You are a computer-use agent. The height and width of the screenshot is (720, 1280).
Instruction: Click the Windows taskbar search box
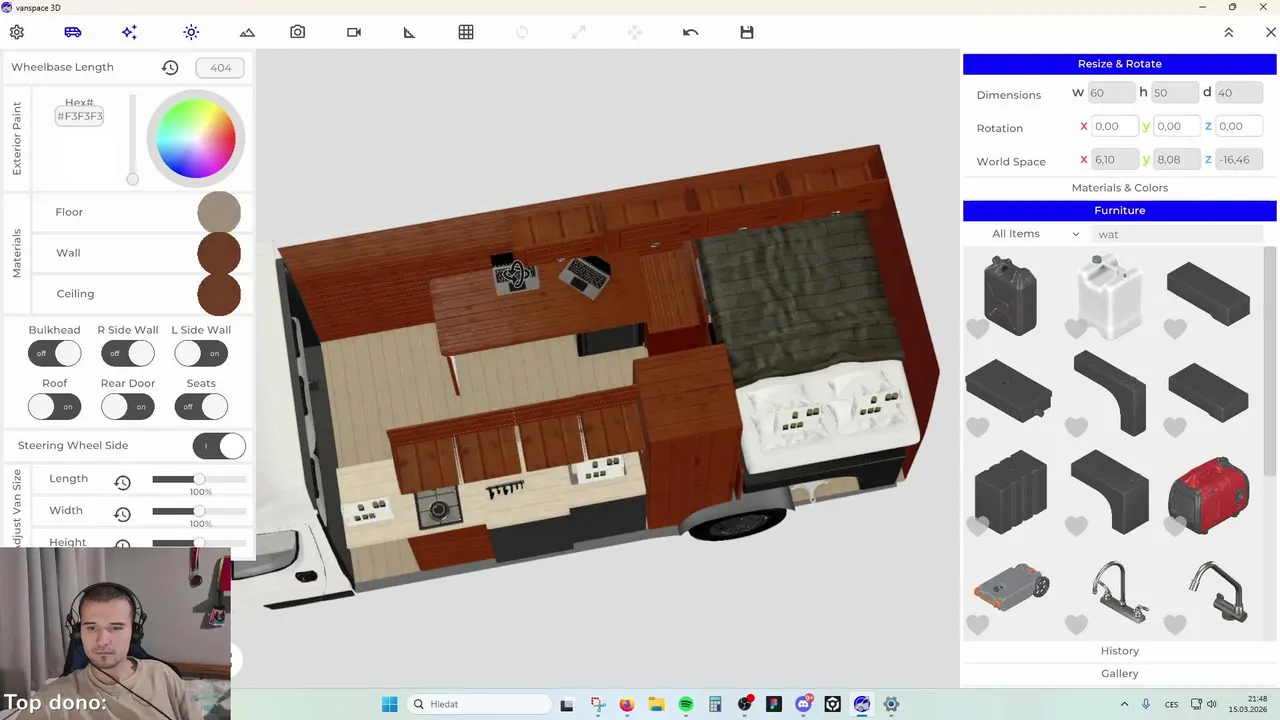click(x=481, y=704)
